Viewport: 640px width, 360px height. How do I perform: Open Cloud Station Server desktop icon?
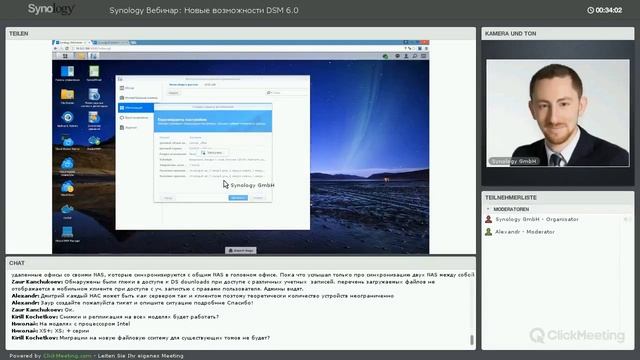point(67,142)
